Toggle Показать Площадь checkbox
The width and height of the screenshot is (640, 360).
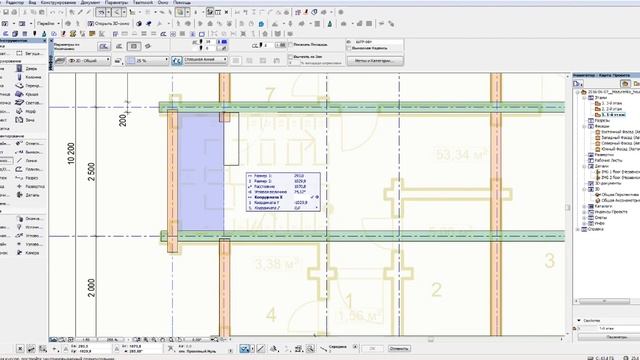(x=291, y=44)
